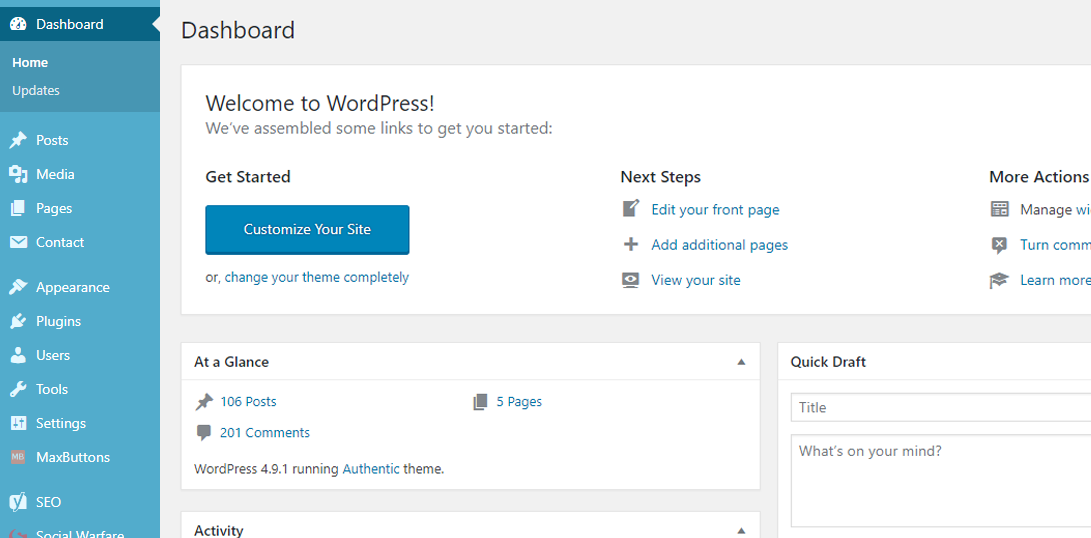Click the Pages icon in sidebar
1091x538 pixels.
(x=18, y=209)
